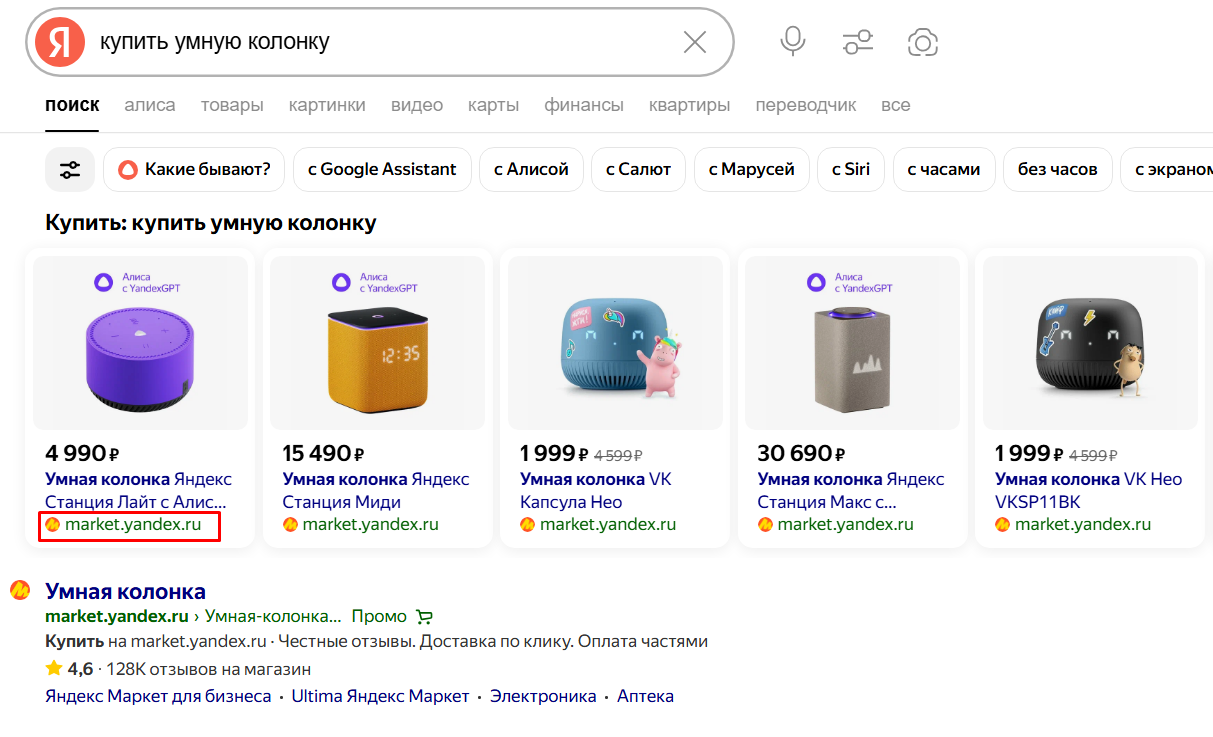
Task: Open the "картинки" tab
Action: click(327, 105)
